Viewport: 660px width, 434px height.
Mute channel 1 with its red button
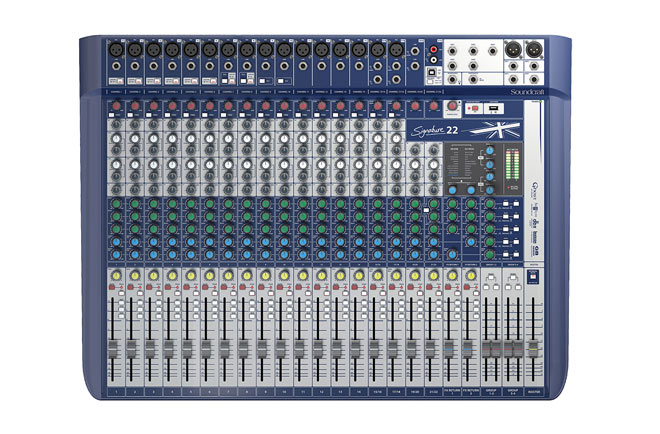(112, 287)
